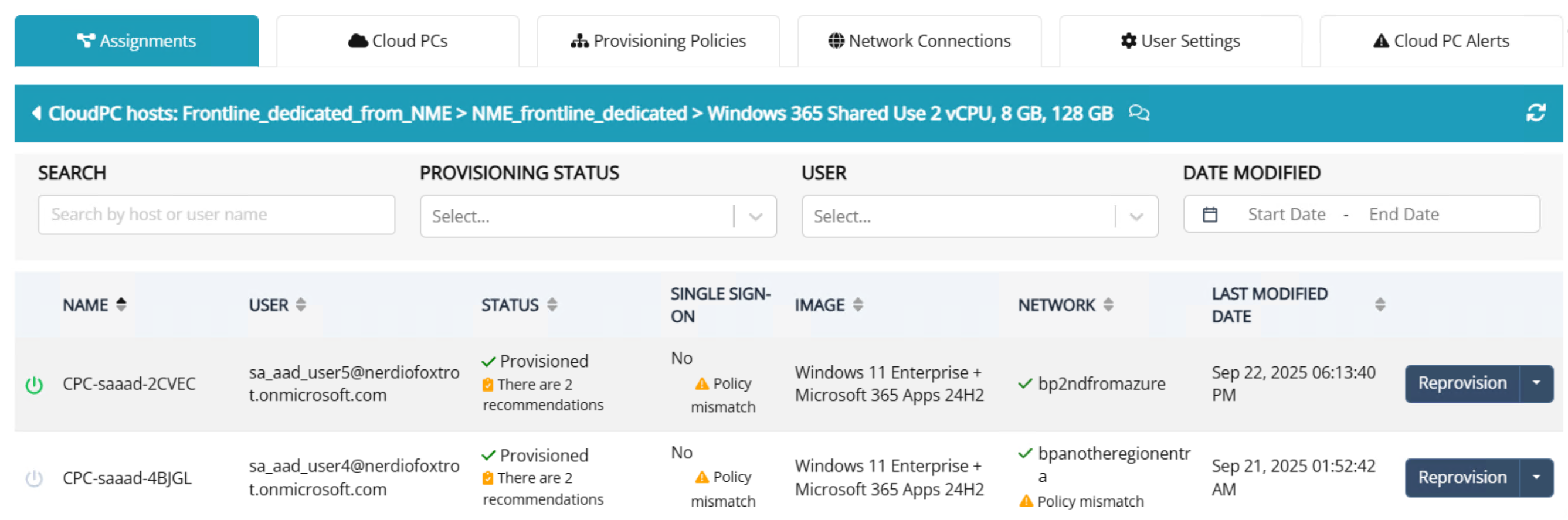Expand the Reprovision arrow for CPC-saaad-2CVEC

[1536, 383]
